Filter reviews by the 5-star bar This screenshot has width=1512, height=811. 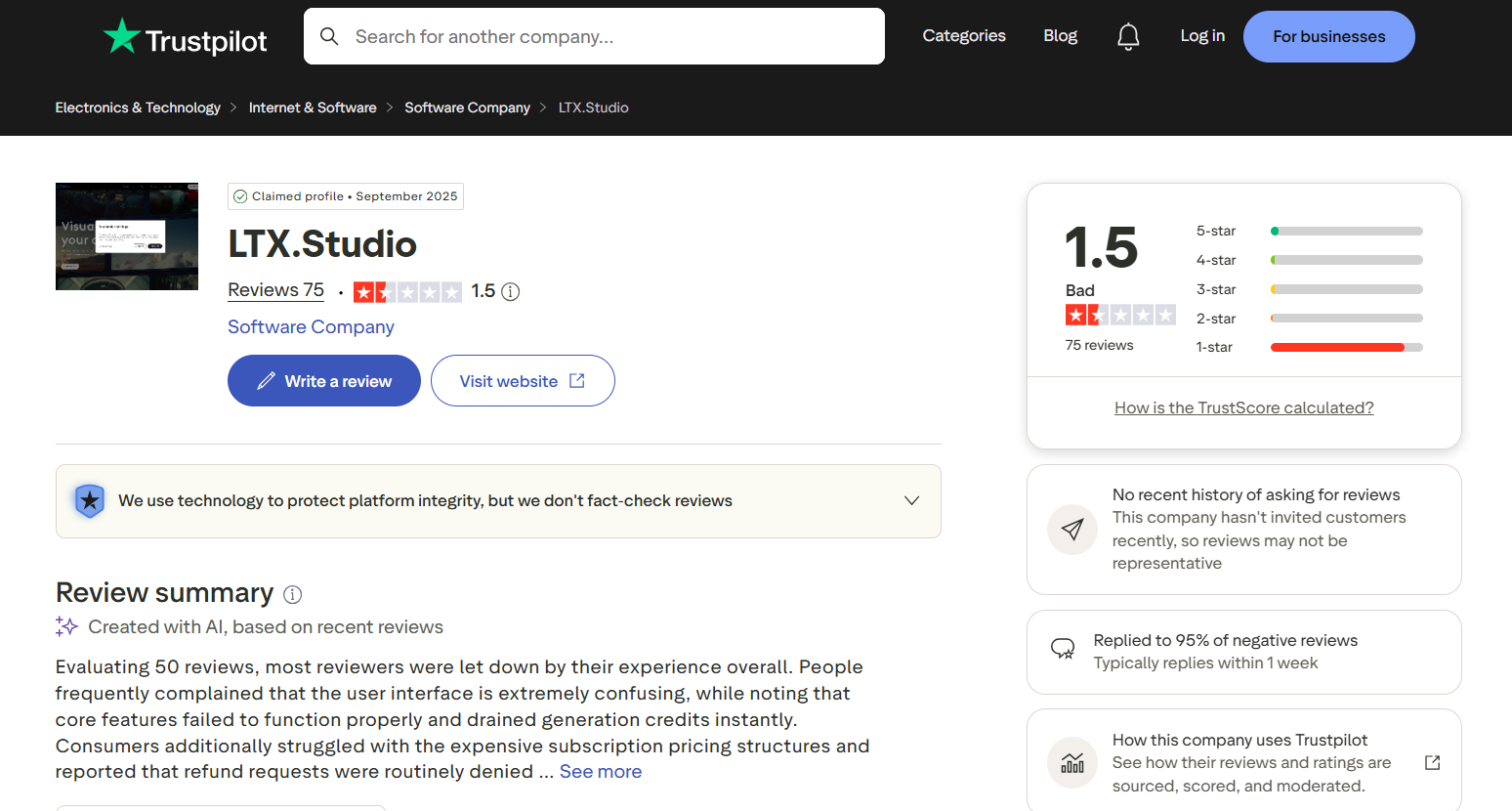(1309, 232)
